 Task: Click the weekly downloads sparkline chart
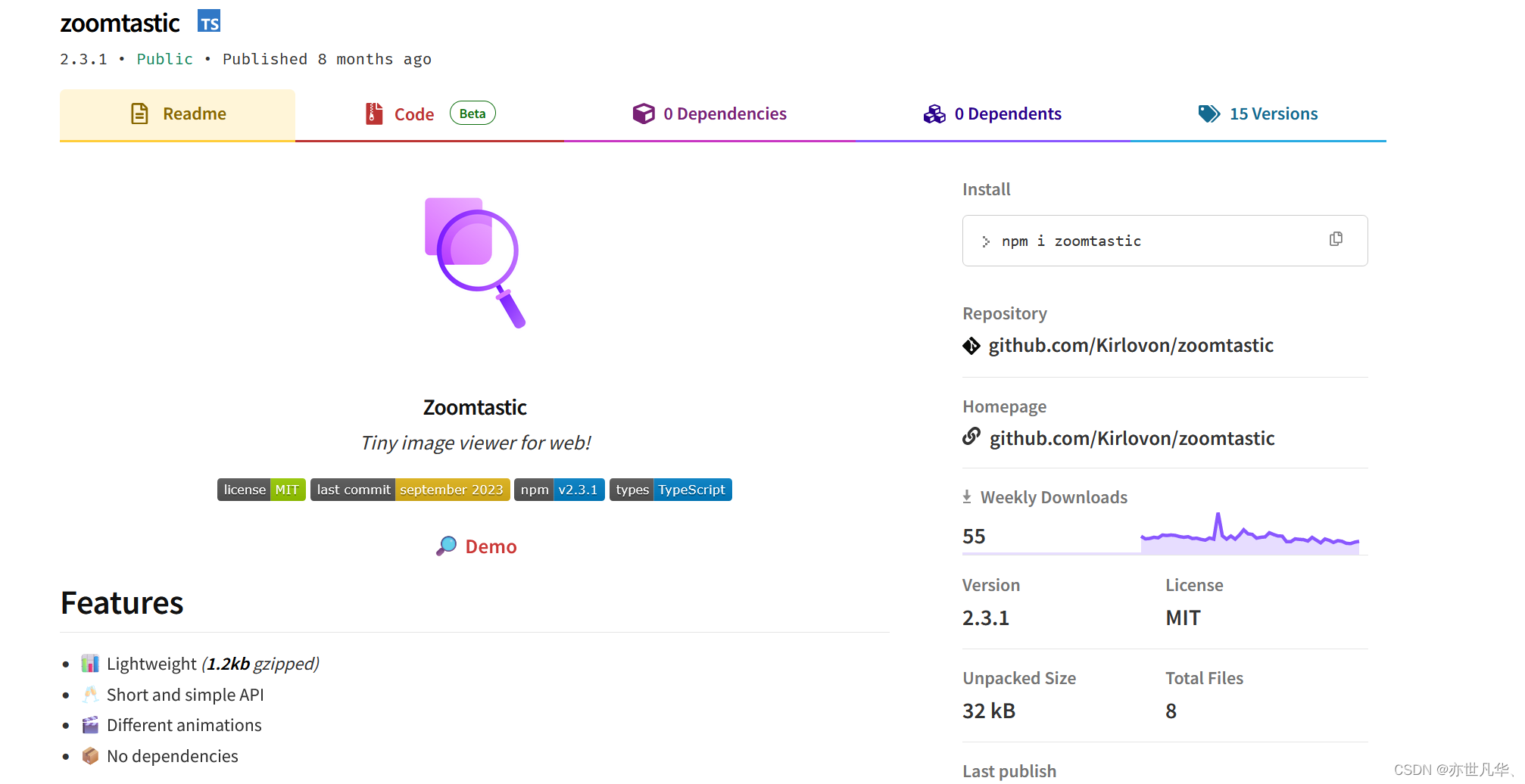1249,534
